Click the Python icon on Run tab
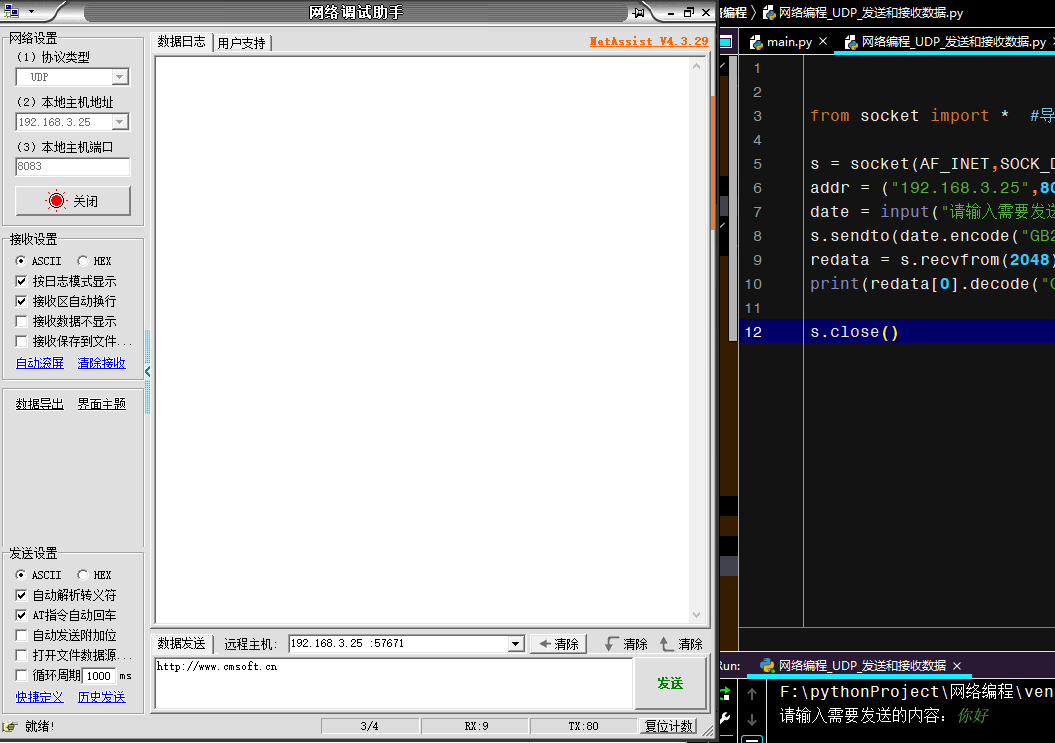 (x=767, y=666)
